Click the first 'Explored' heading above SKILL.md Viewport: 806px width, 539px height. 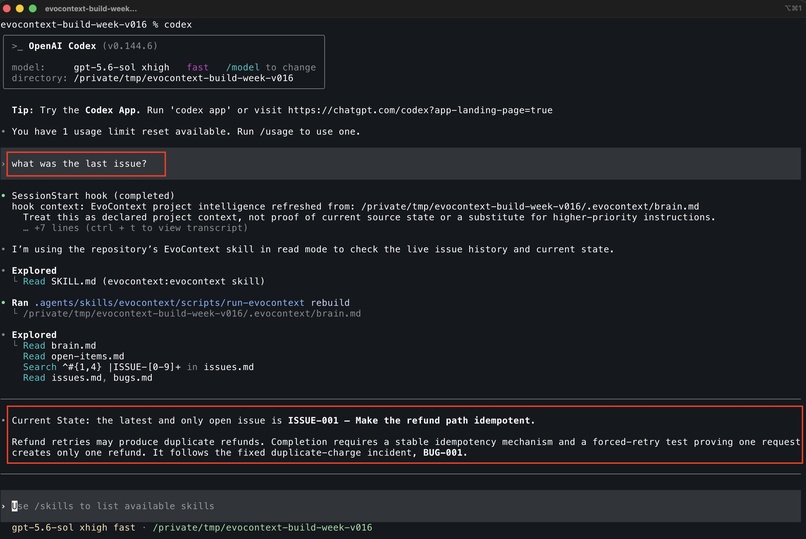[x=34, y=270]
